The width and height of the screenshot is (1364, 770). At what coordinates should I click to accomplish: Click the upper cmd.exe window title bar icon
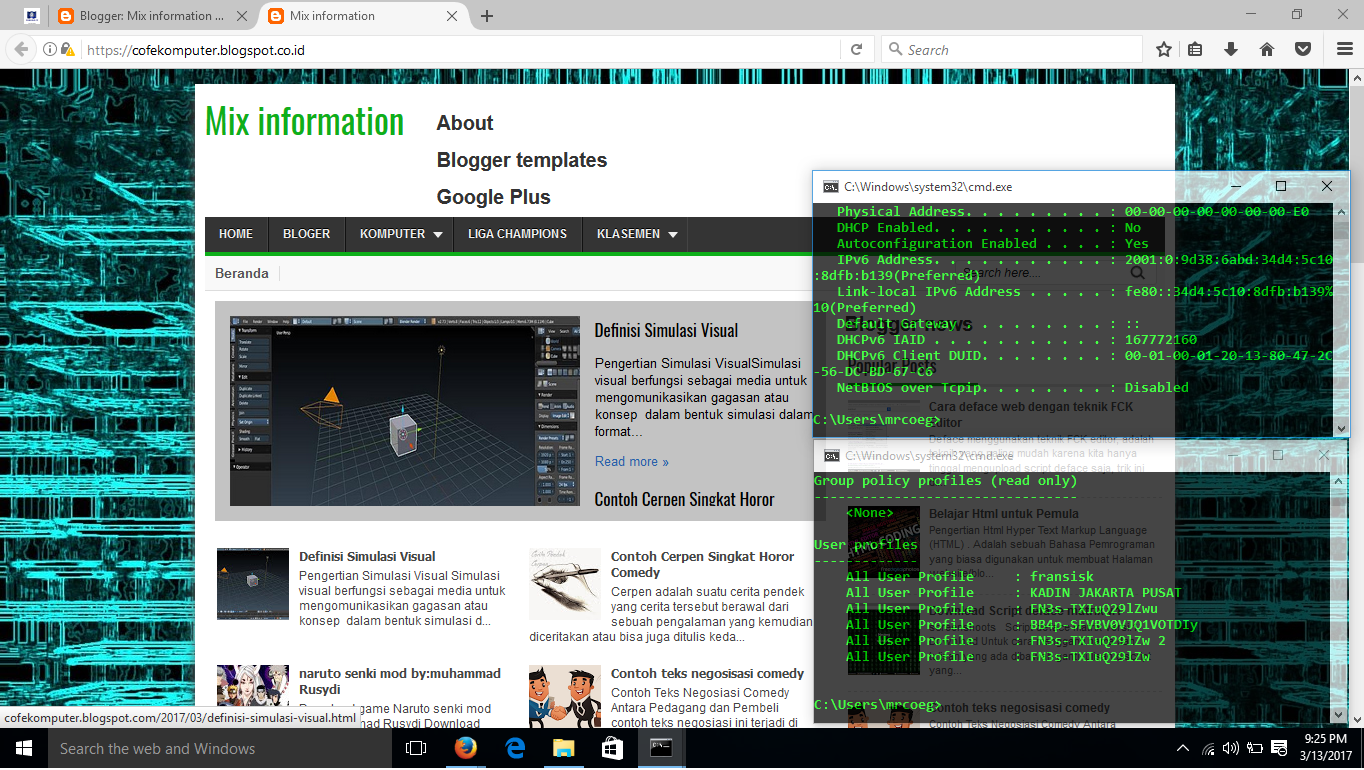(830, 186)
